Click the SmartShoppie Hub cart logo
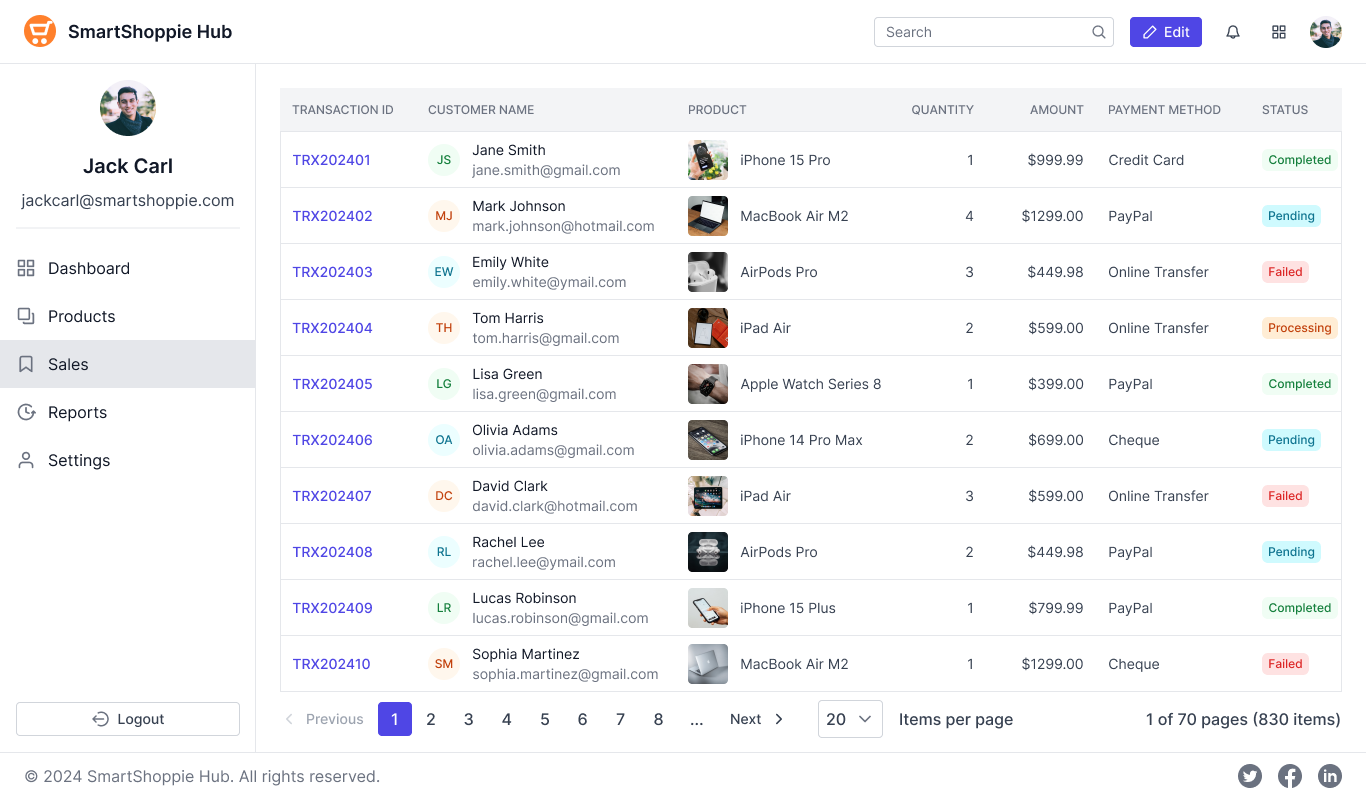The height and width of the screenshot is (800, 1366). tap(40, 32)
